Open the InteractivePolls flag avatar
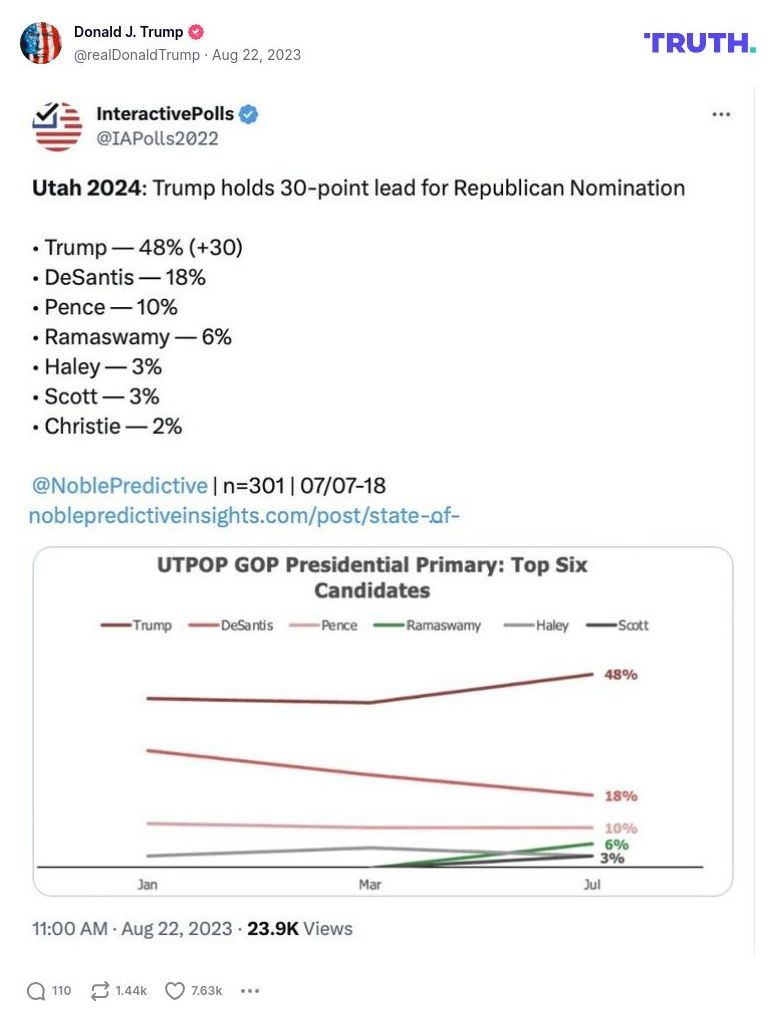 tap(57, 126)
